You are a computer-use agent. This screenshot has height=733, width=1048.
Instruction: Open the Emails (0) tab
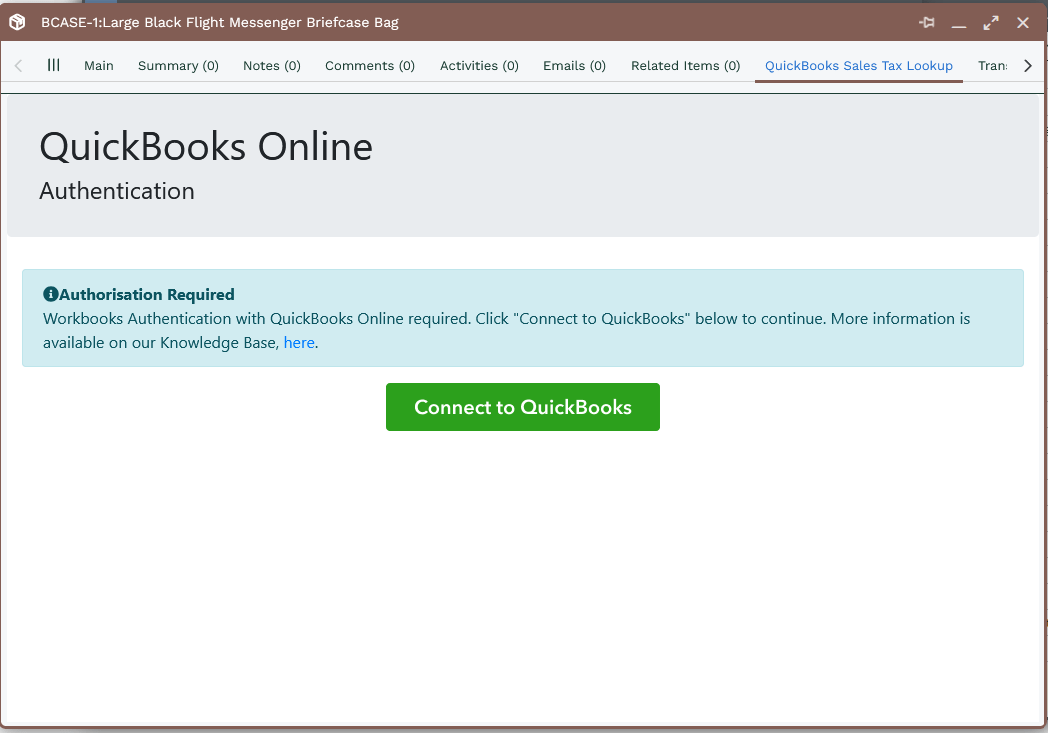point(574,66)
